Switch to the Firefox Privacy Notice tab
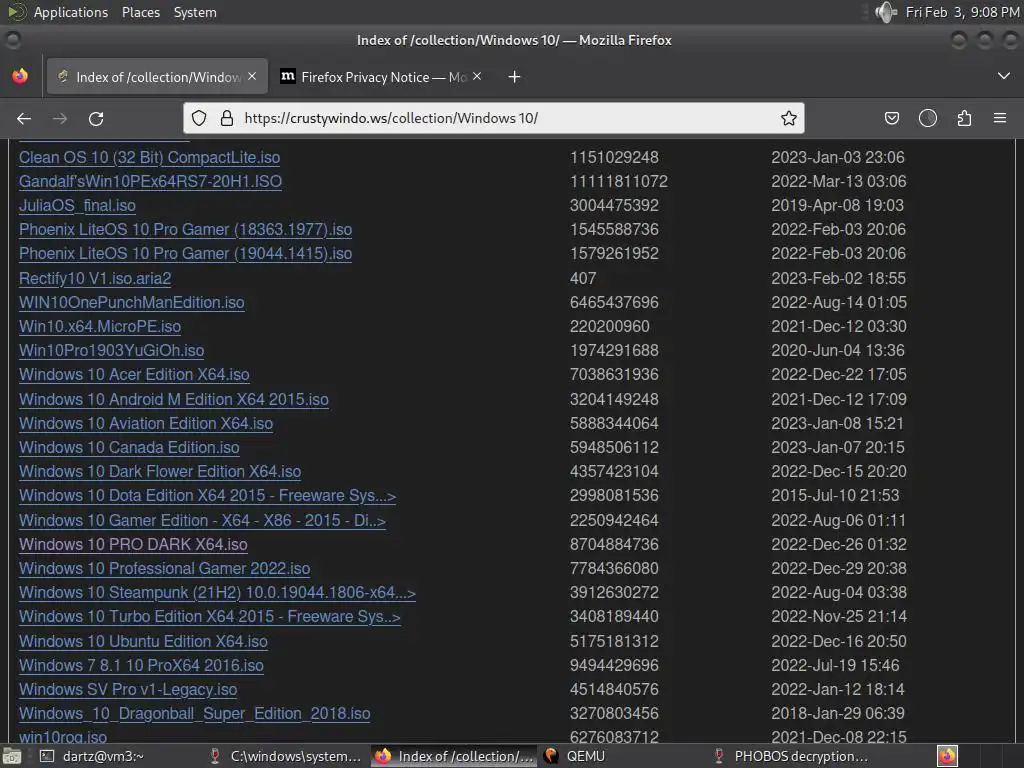This screenshot has width=1024, height=768. pos(383,77)
